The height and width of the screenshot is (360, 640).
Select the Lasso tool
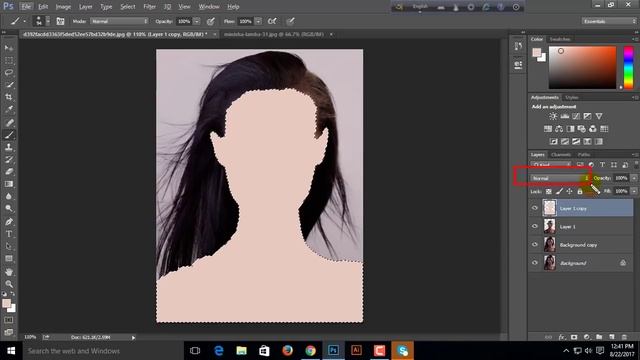(x=9, y=73)
